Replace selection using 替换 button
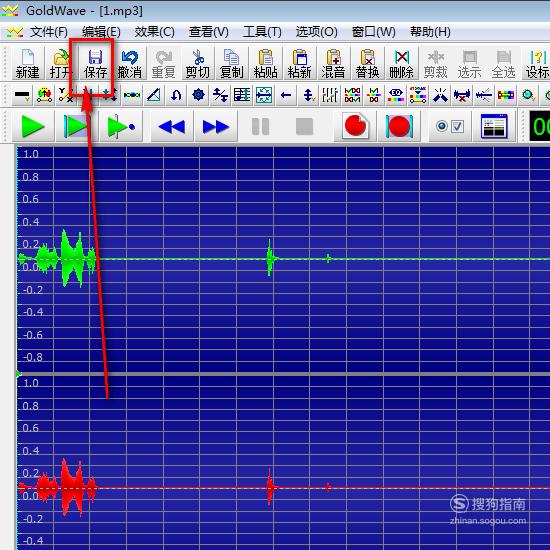This screenshot has height=550, width=550. (x=367, y=64)
